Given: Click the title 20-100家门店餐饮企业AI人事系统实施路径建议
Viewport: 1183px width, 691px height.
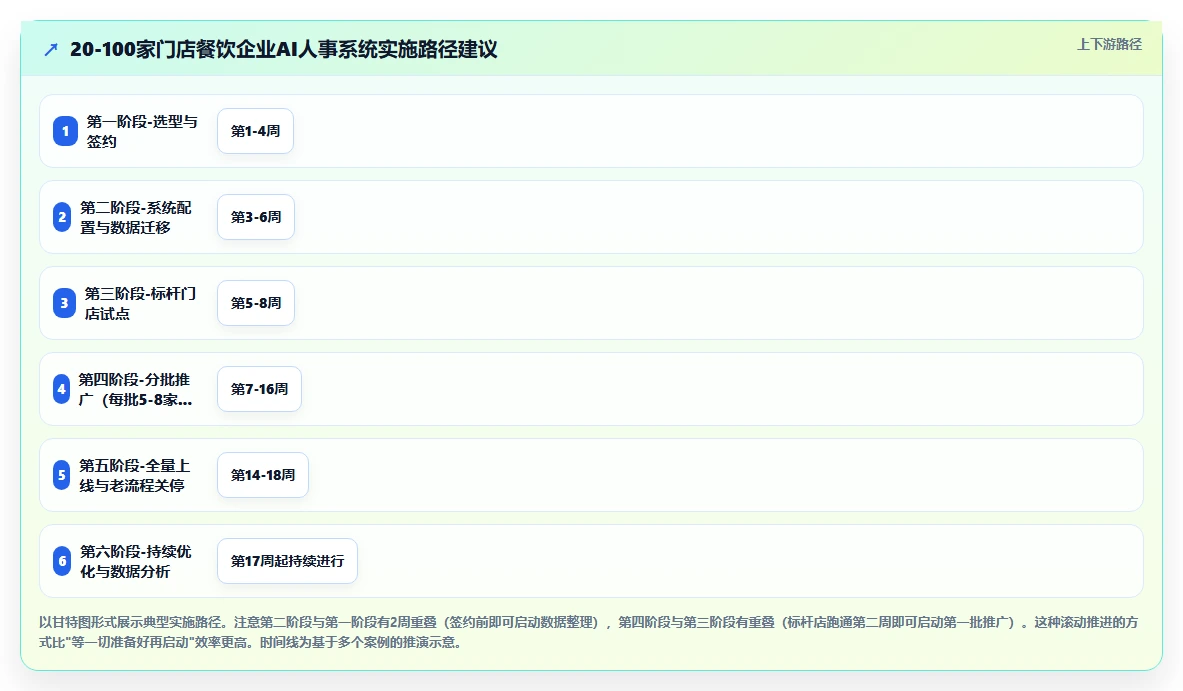Looking at the screenshot, I should point(284,50).
